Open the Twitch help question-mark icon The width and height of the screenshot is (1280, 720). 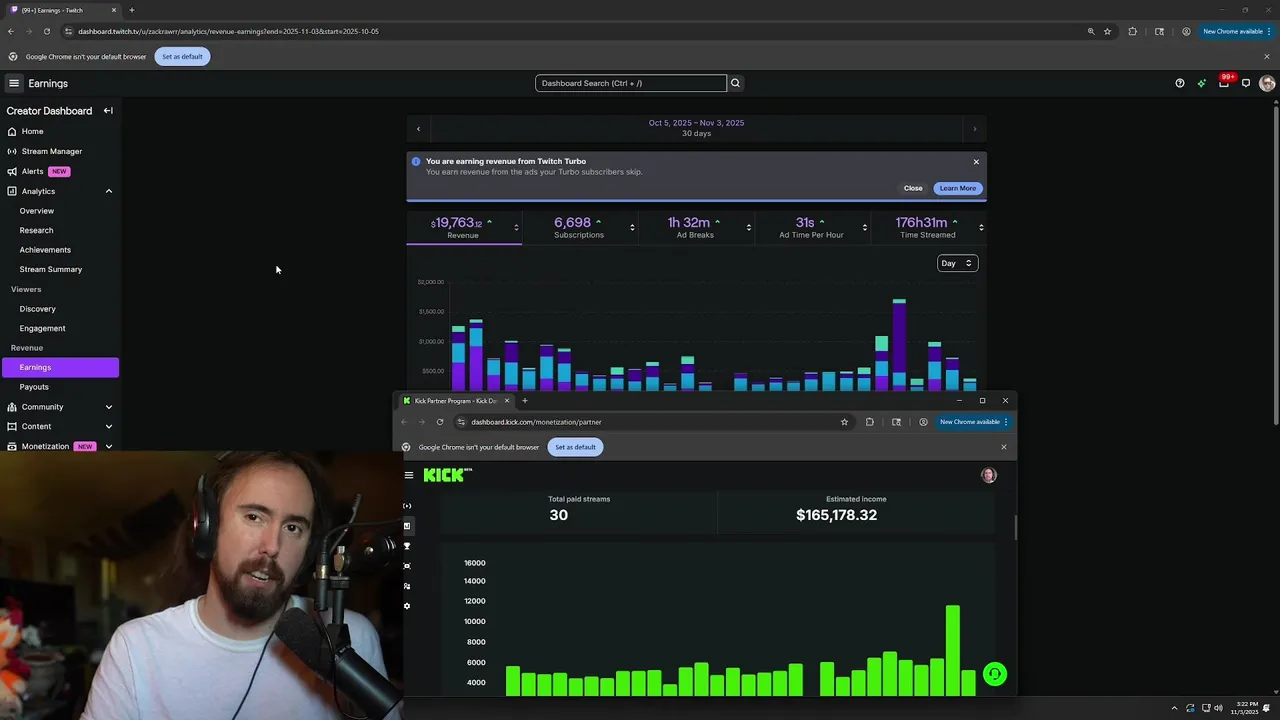click(1180, 84)
